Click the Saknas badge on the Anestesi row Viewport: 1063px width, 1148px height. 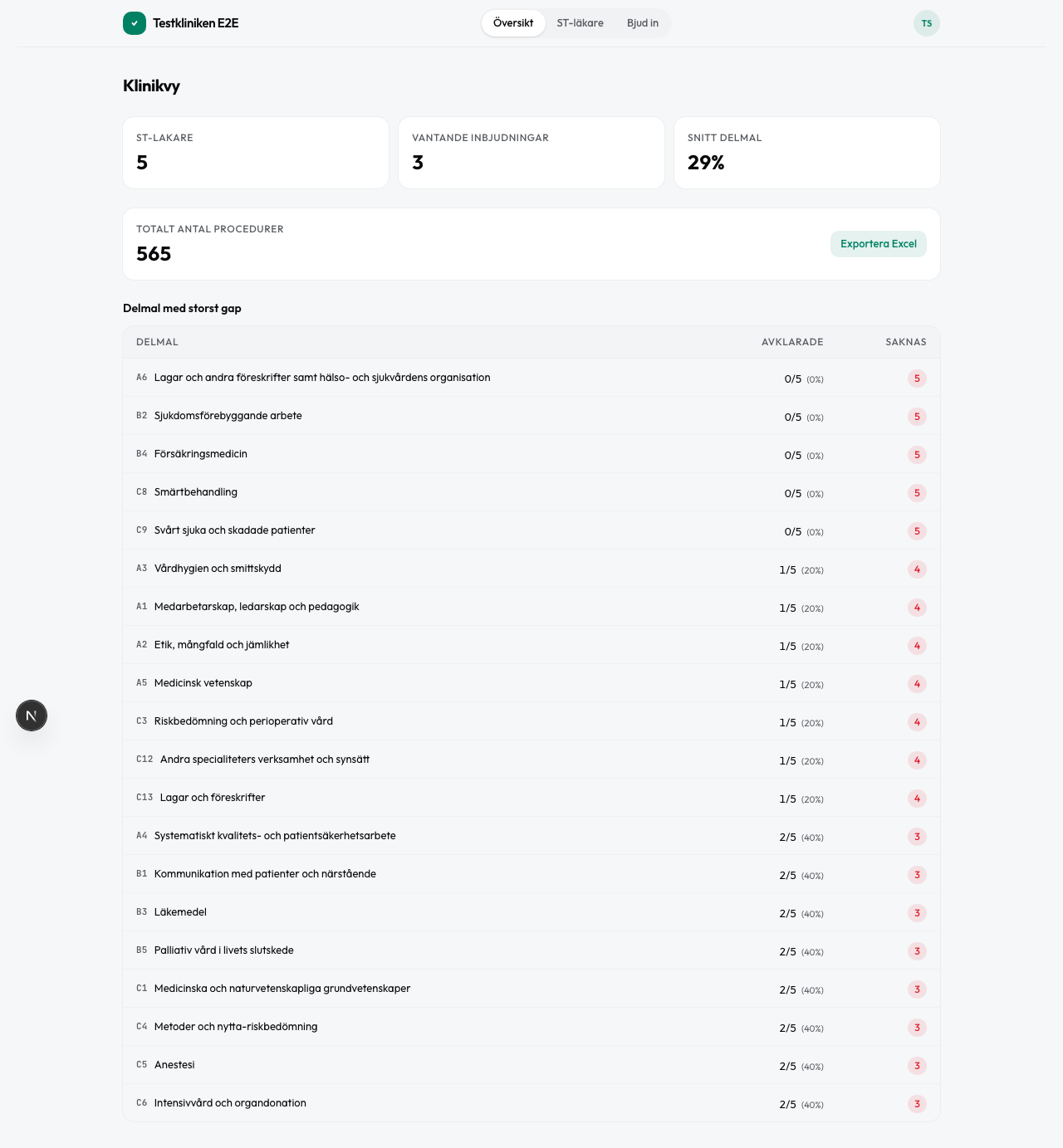pos(917,1066)
